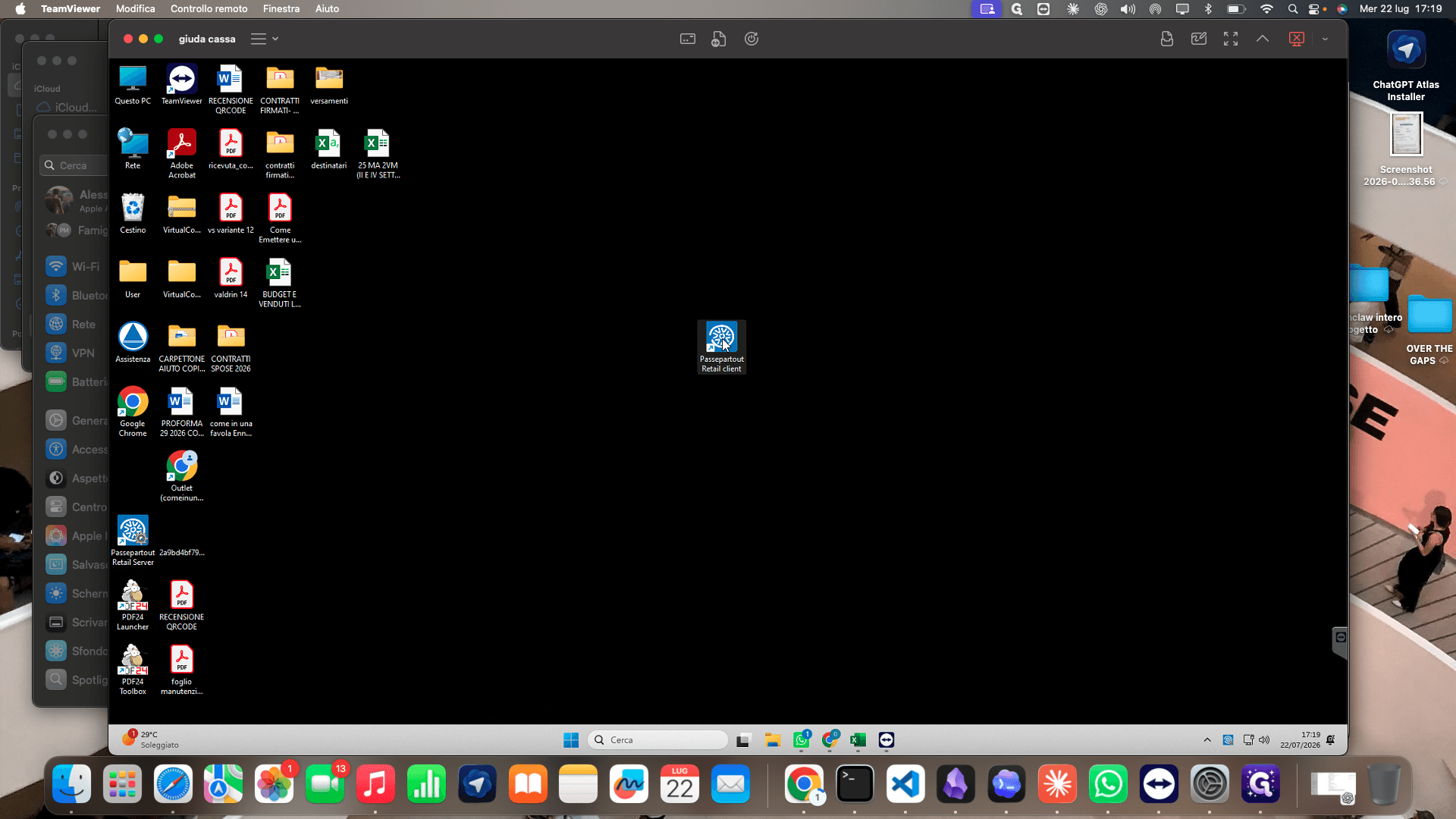The image size is (1456, 819).
Task: Open CONTRATTI SPOSE 2026 folder
Action: (231, 347)
